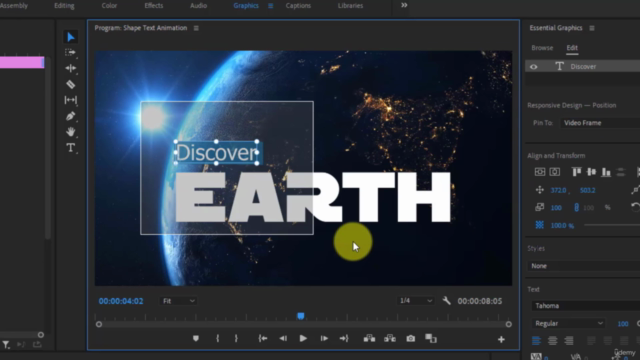Open the Tahoma font dropdown
Image resolution: width=640 pixels, height=360 pixels.
pos(586,306)
